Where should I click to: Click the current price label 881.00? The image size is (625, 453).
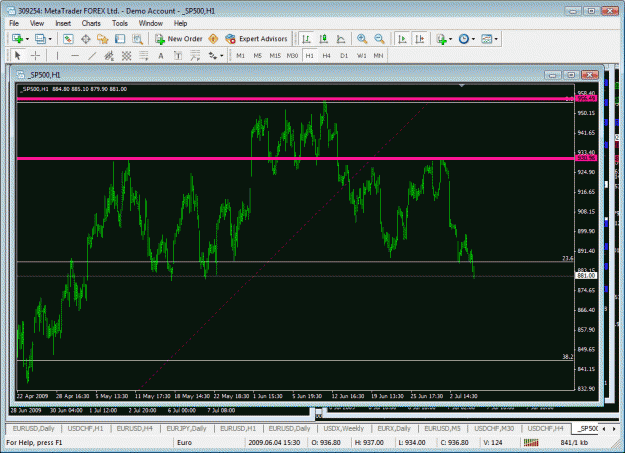[x=586, y=276]
